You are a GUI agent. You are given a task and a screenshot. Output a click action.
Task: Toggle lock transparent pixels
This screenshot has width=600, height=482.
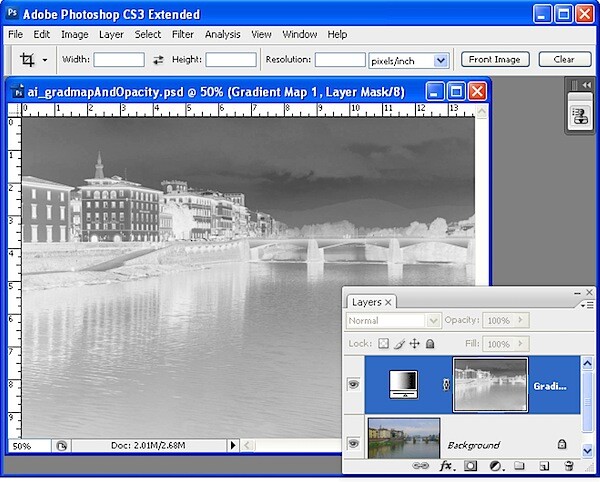pos(383,344)
